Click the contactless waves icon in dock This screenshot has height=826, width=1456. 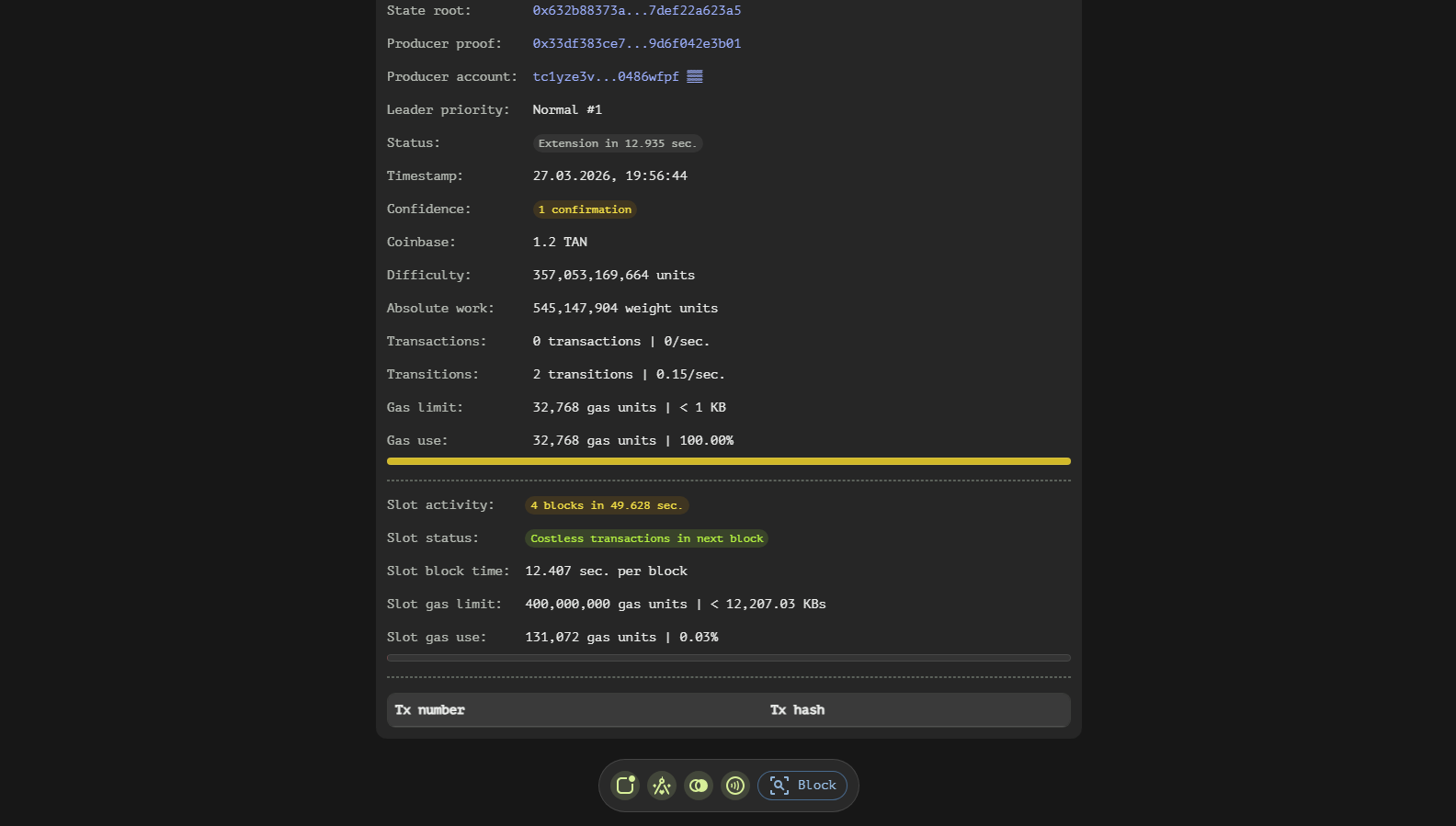(x=735, y=786)
